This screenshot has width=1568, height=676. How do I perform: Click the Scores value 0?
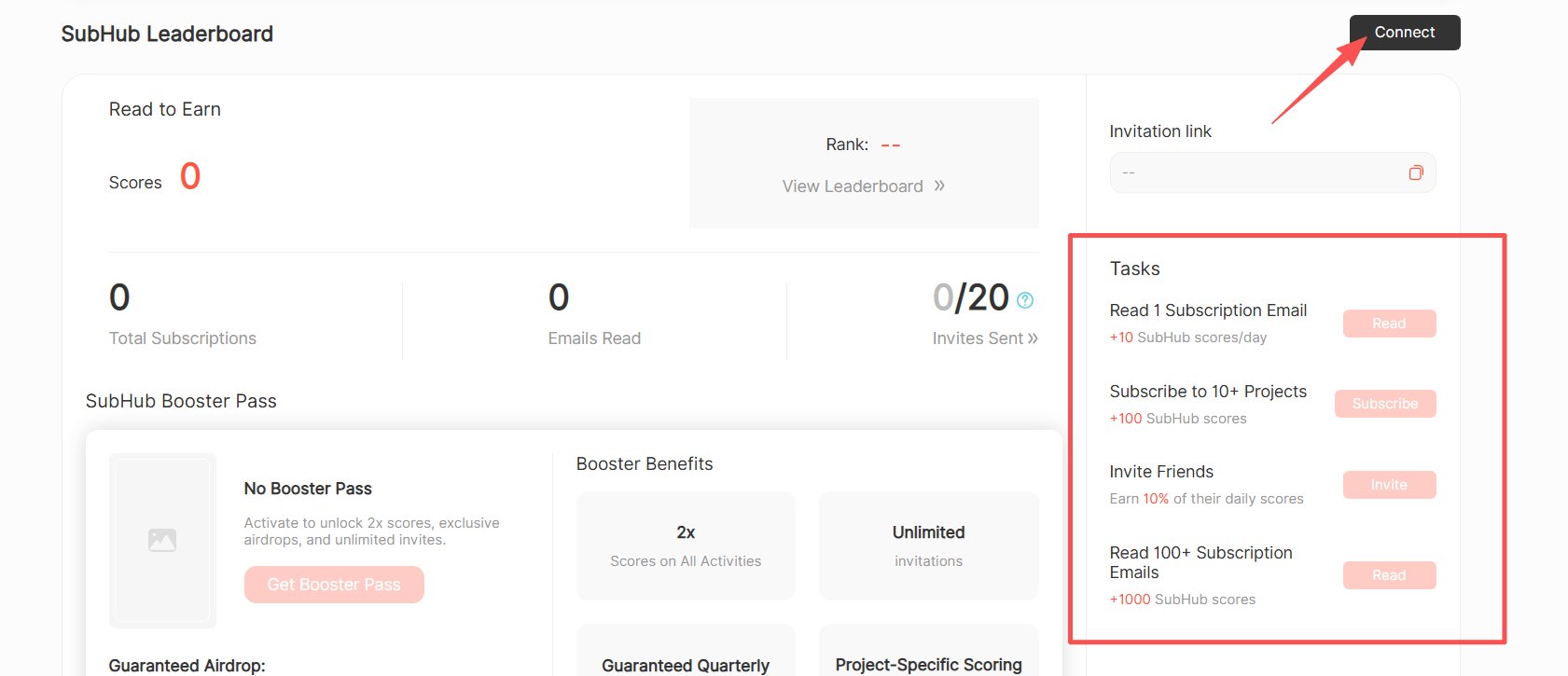pyautogui.click(x=190, y=176)
